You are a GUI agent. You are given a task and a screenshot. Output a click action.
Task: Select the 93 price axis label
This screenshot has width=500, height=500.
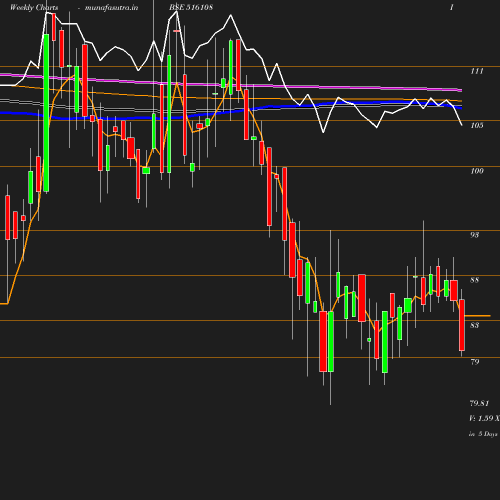[474, 235]
